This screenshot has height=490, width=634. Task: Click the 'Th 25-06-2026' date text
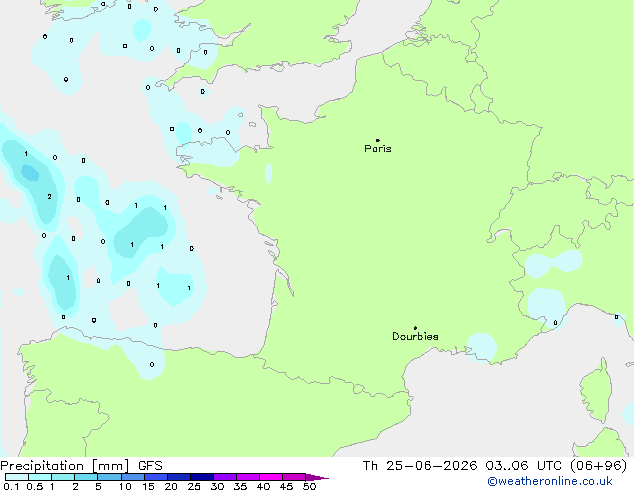(x=420, y=466)
